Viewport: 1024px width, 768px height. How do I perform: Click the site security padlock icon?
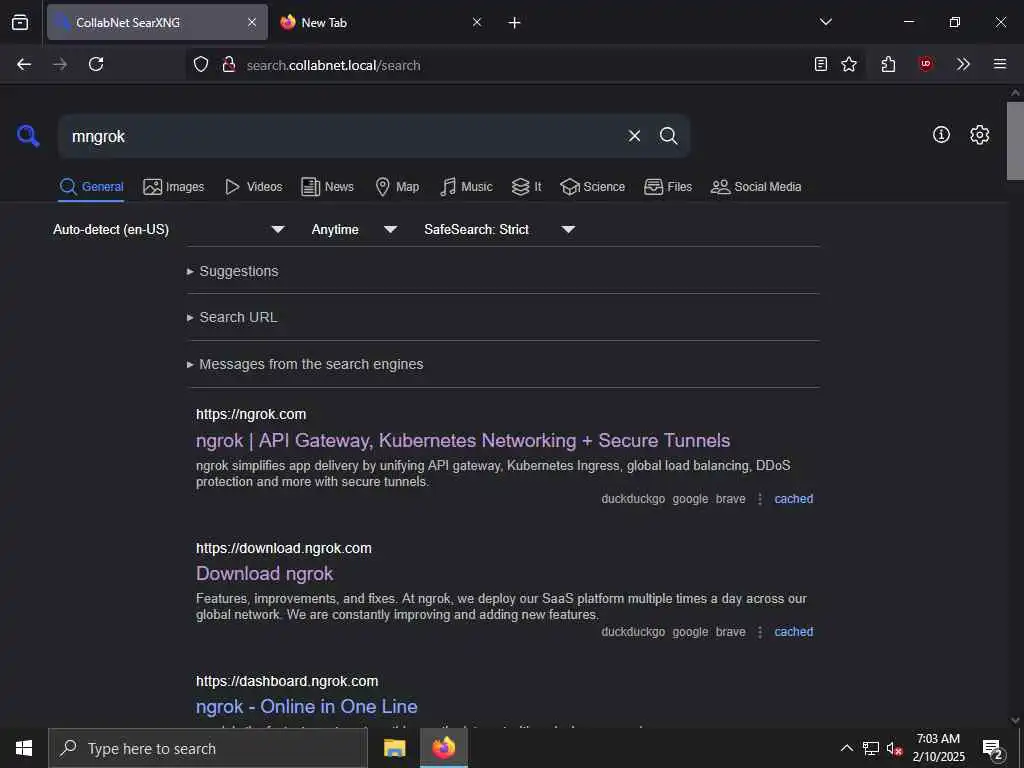click(229, 64)
